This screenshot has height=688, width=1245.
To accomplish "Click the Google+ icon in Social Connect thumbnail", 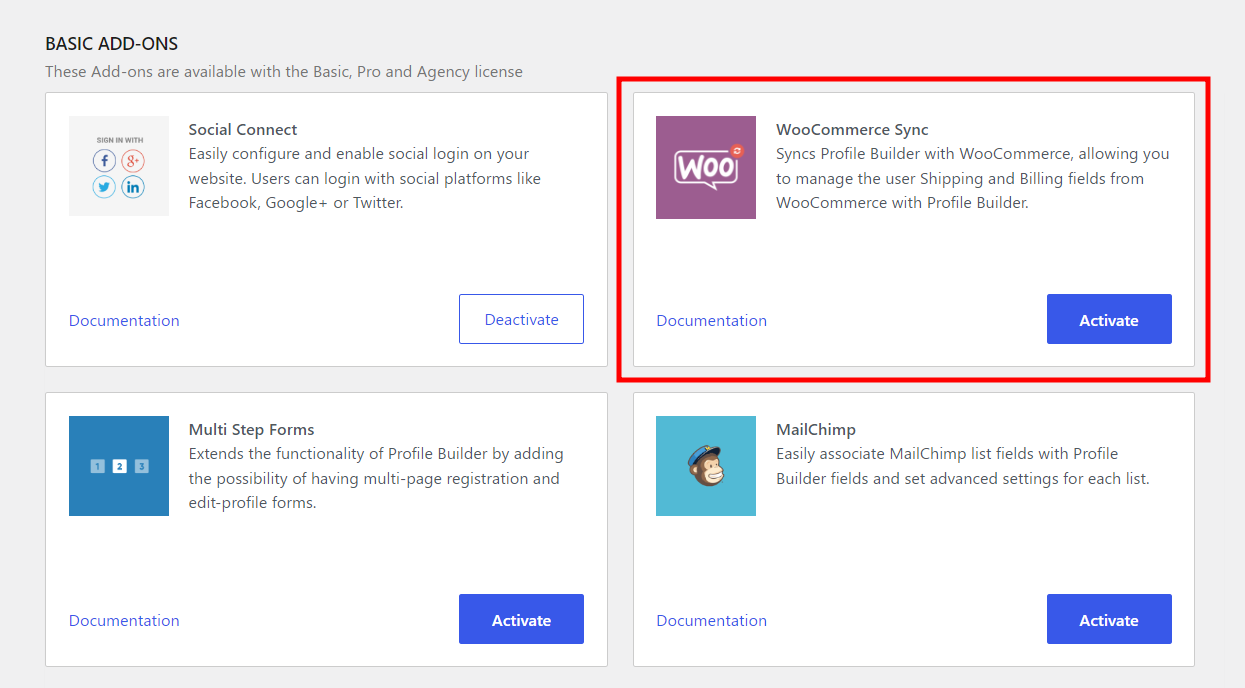I will [x=133, y=161].
